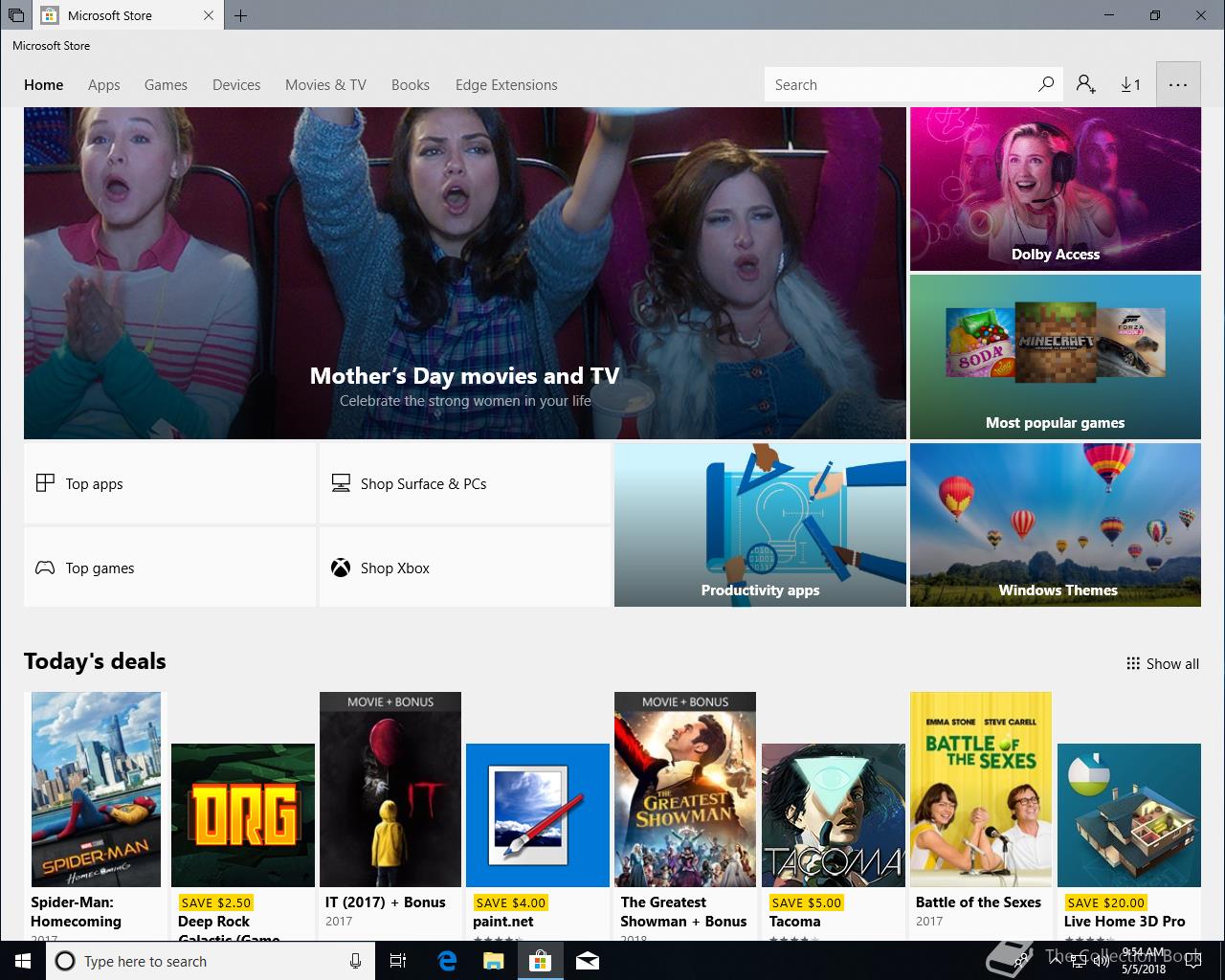Viewport: 1225px width, 980px height.
Task: Open the paint.net app deal
Action: click(538, 815)
